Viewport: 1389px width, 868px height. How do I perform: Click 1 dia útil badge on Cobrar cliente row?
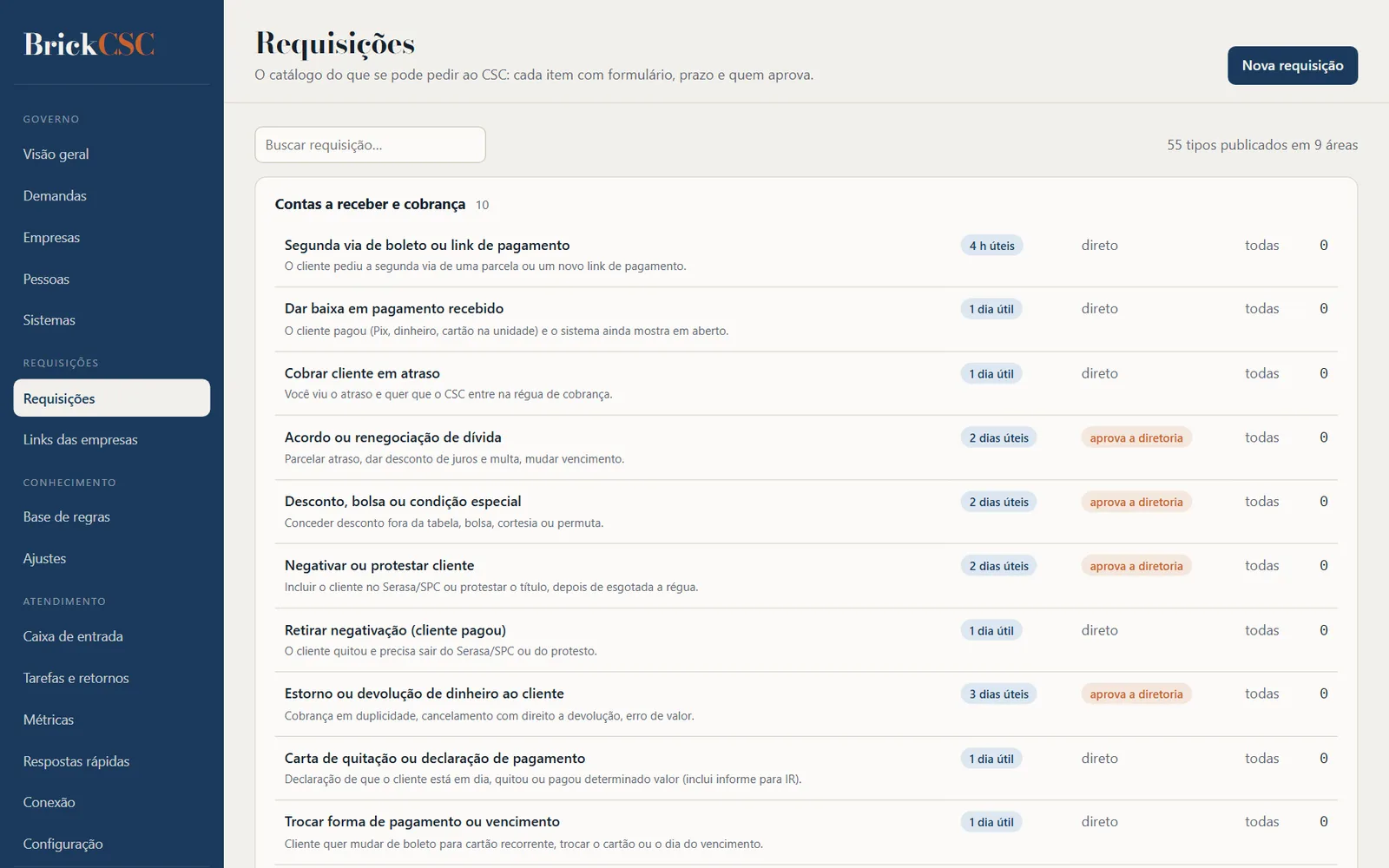[991, 374]
